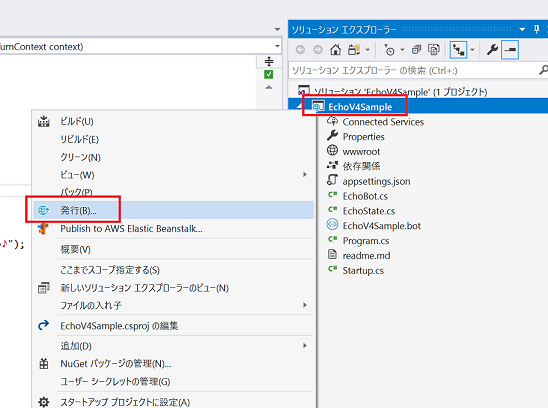Click the search magnifier icon in Solution Explorer
The image size is (548, 408).
pyautogui.click(x=543, y=70)
